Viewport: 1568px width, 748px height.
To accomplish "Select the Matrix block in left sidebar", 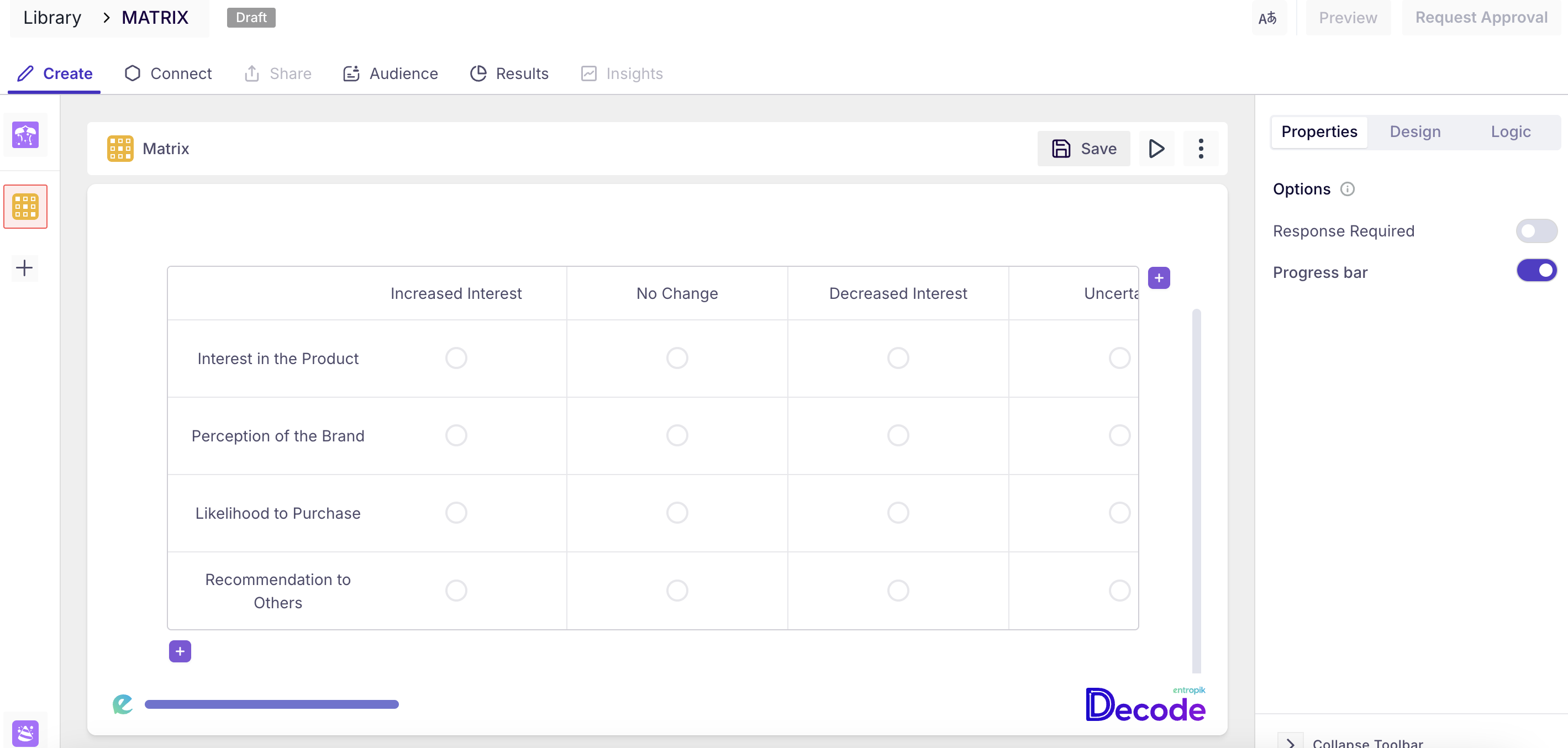I will pos(25,206).
